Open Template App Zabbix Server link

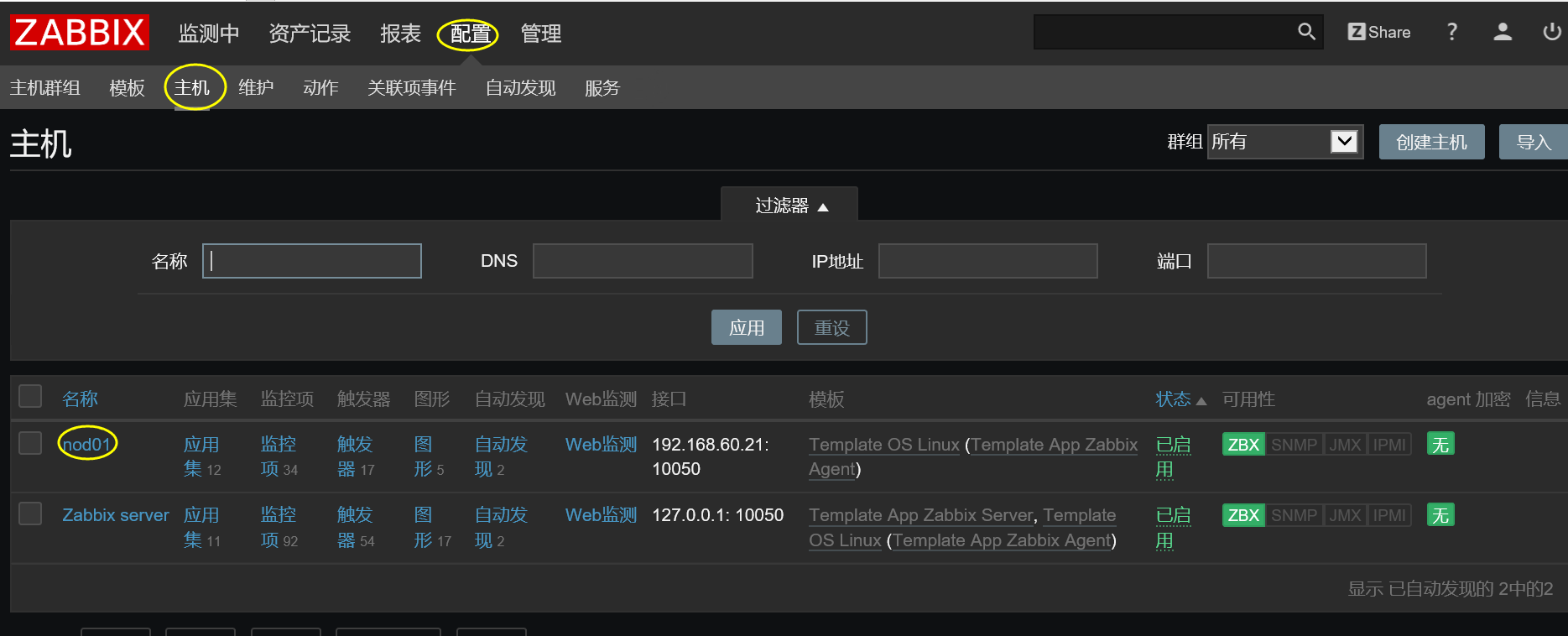tap(921, 515)
